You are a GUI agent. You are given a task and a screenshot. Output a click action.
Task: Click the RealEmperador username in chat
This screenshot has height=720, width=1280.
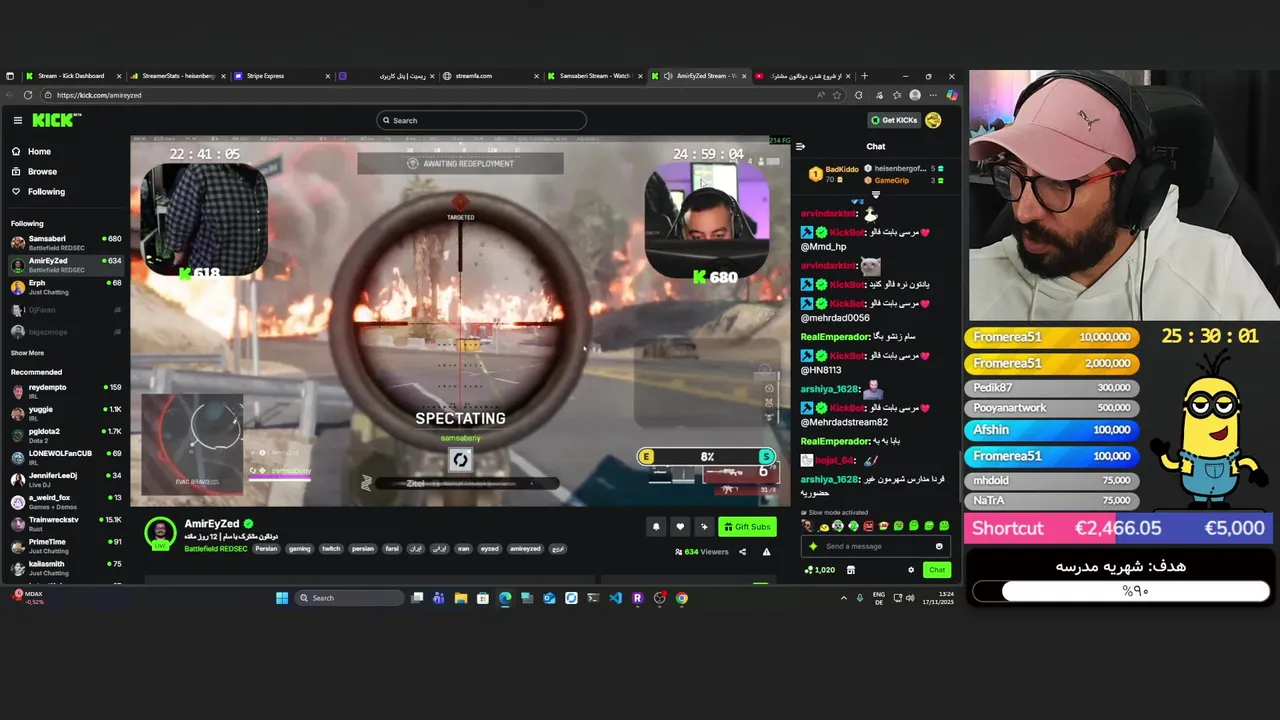click(835, 337)
